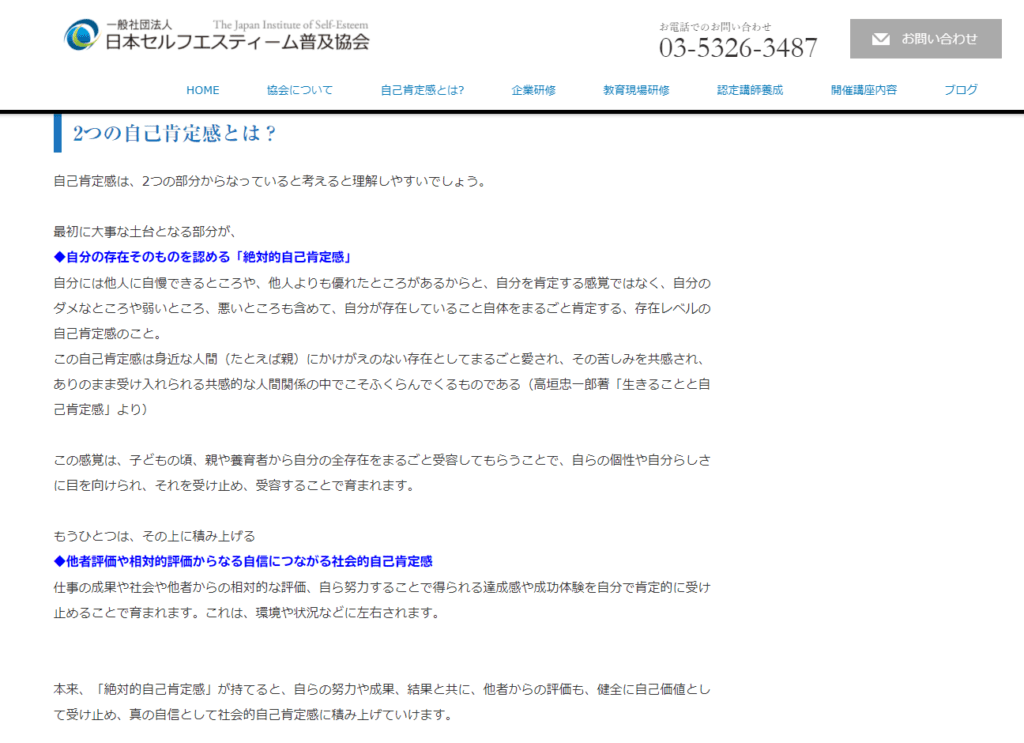Navigate to 教育現場研修 in the menu
The image size is (1024, 743).
coord(636,90)
